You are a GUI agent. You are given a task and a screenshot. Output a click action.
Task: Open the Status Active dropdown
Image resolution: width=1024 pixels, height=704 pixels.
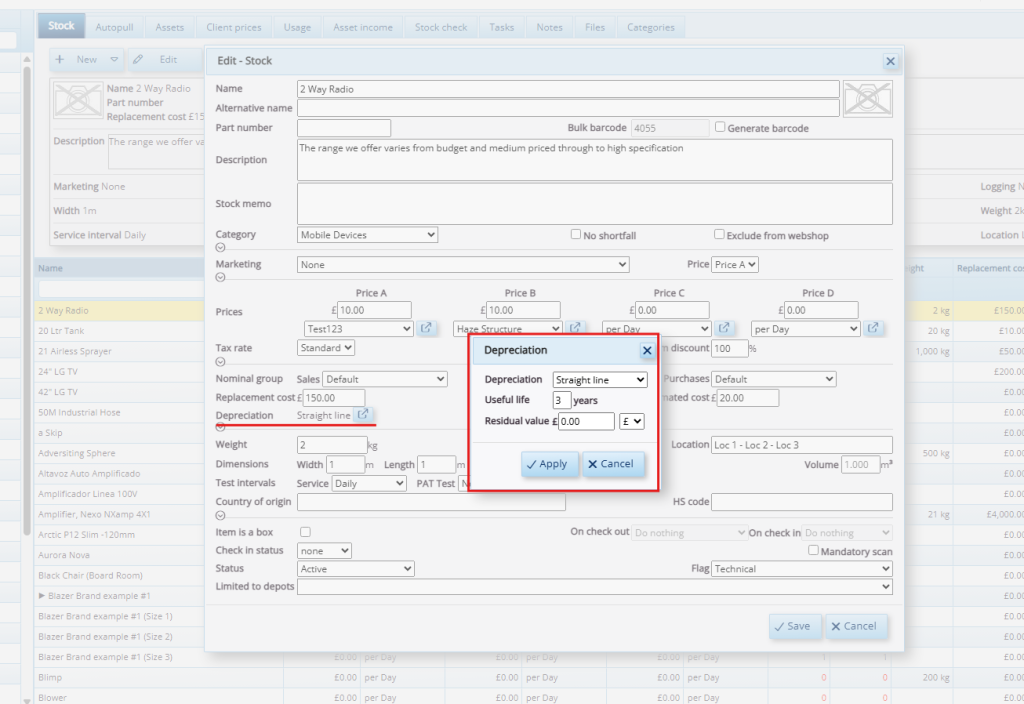[x=355, y=569]
